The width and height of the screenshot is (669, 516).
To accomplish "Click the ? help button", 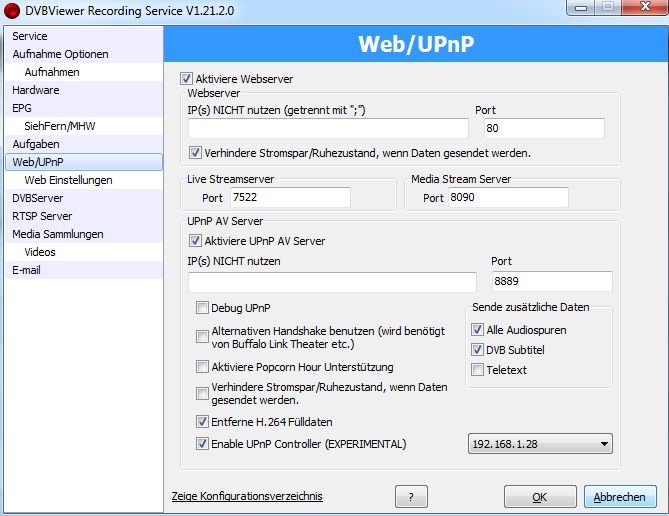I will tap(411, 496).
